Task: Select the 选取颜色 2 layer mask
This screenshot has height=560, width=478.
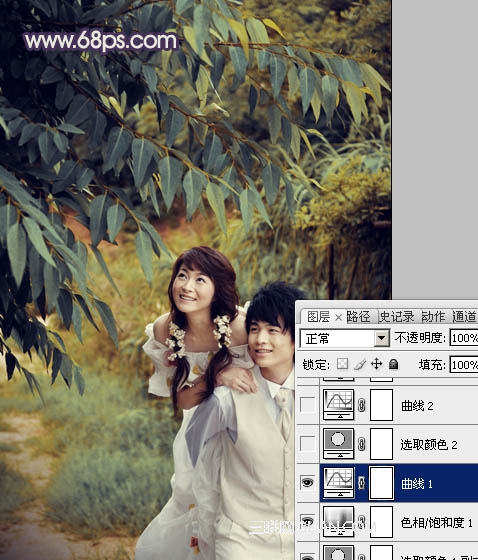Action: coord(382,444)
